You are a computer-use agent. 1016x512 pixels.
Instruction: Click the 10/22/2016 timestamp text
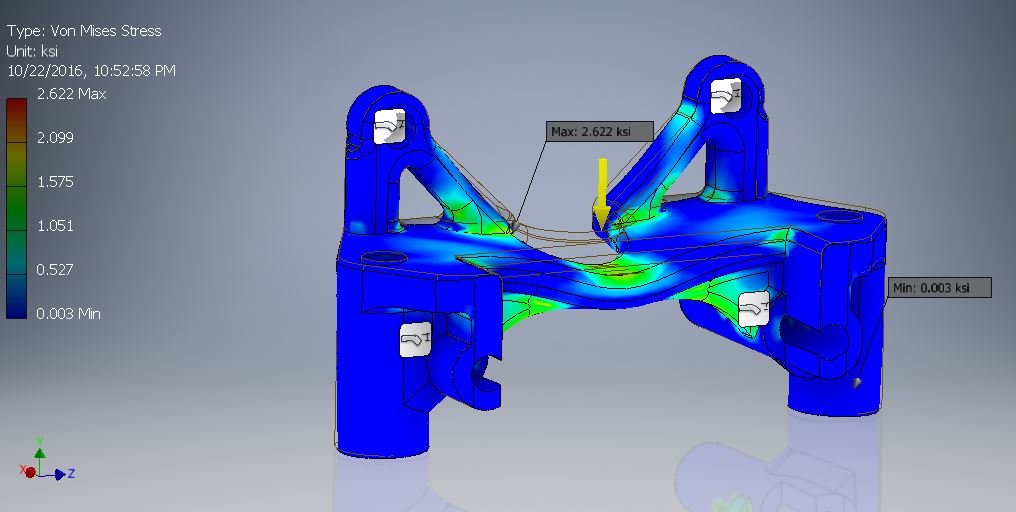click(x=91, y=71)
